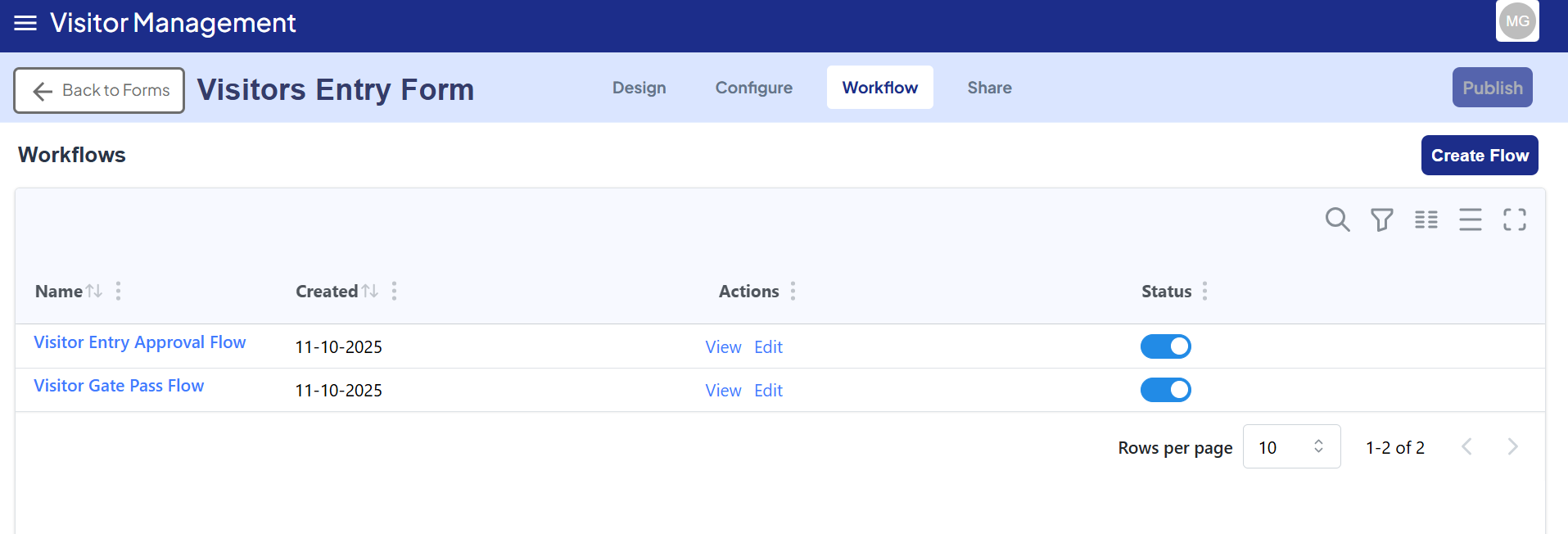Open Visitor Gate Pass Flow link
Image resolution: width=1568 pixels, height=534 pixels.
[119, 386]
